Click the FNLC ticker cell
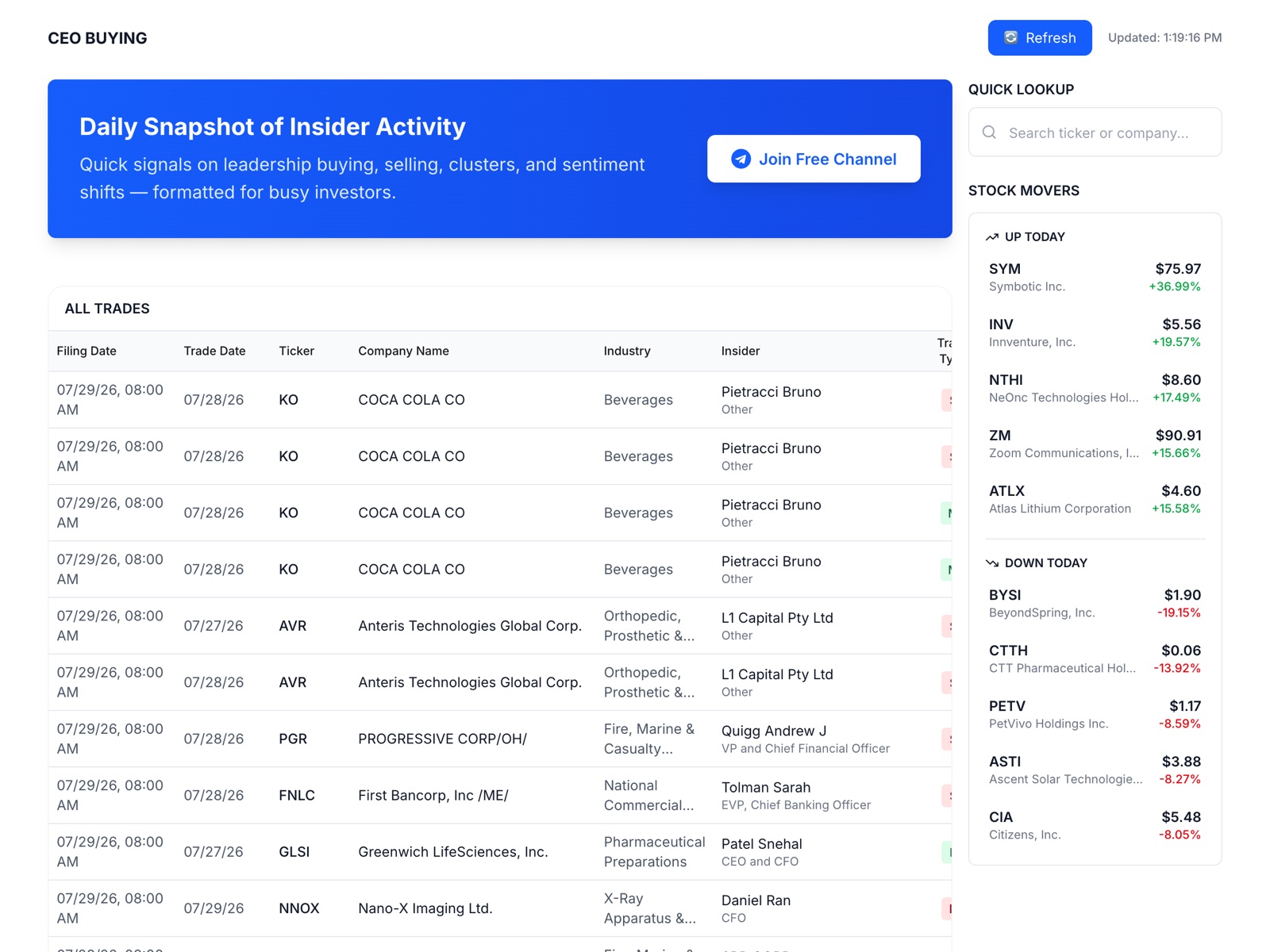This screenshot has width=1270, height=952. [x=297, y=795]
